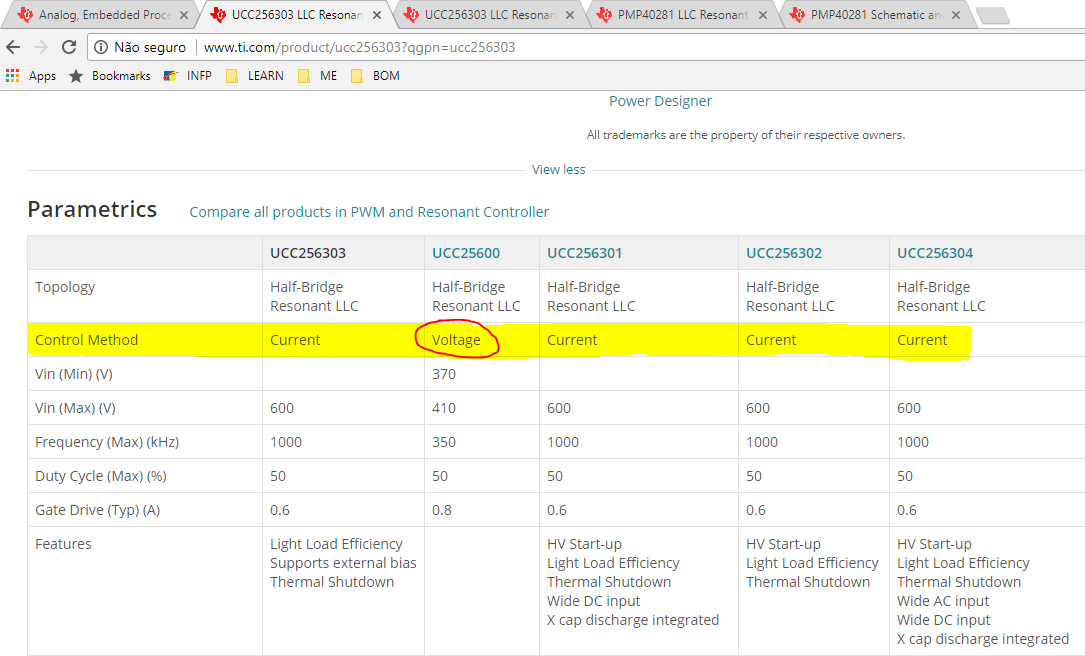Select the 'Topology' row label

tap(65, 287)
